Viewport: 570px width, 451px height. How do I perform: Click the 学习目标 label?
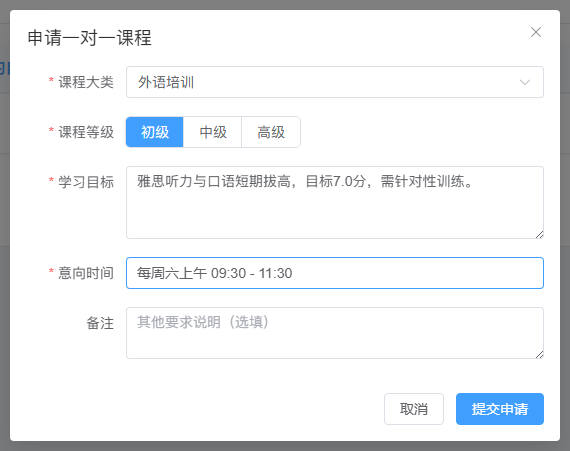(86, 182)
